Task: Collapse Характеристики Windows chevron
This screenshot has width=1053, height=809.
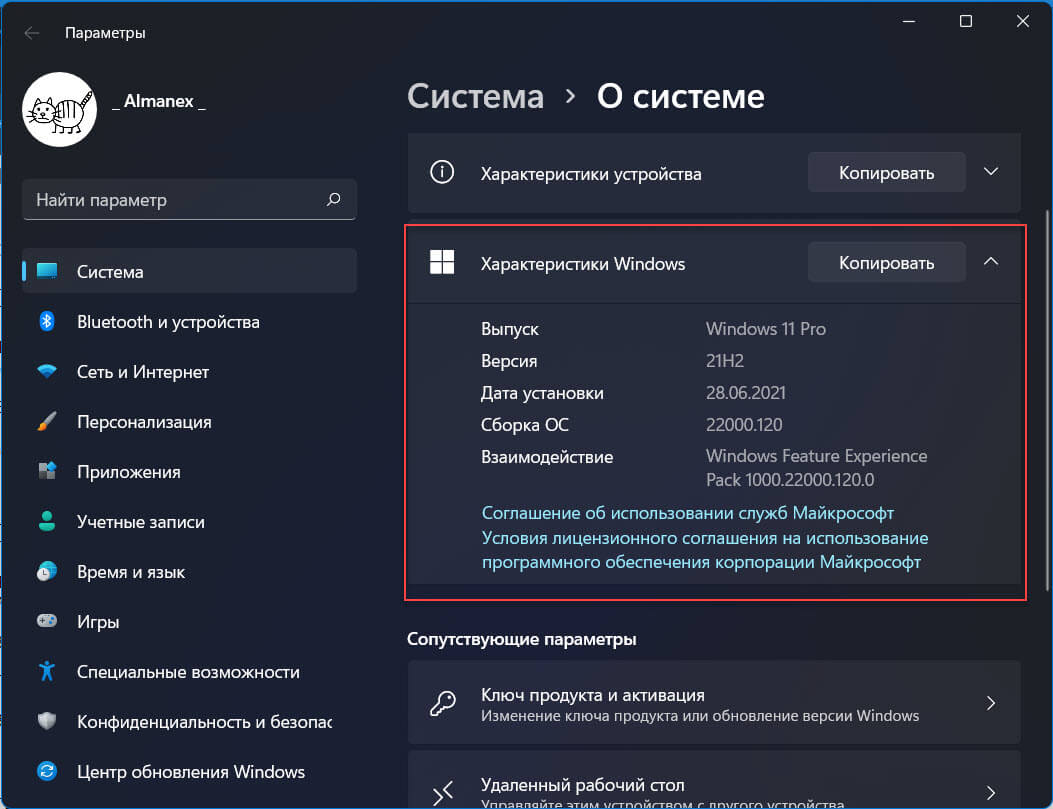Action: [991, 262]
